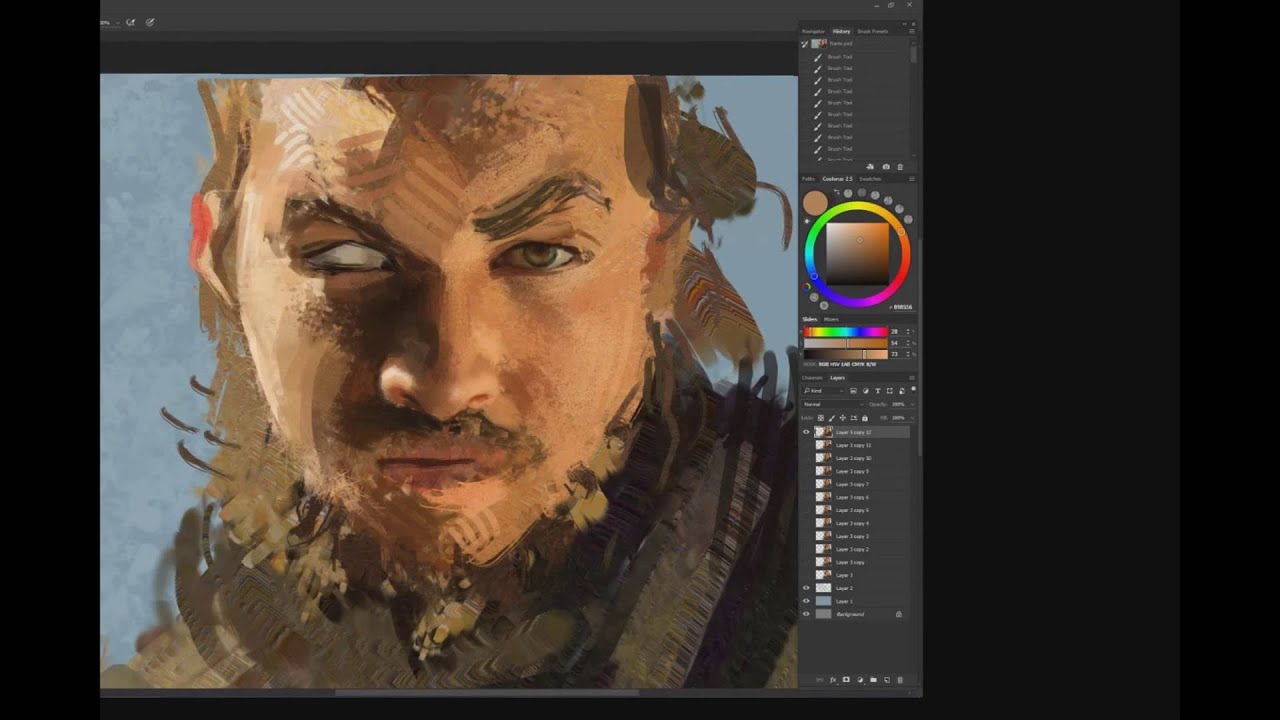Open the layer Fill dropdown arrow
This screenshot has width=1280, height=720.
pyautogui.click(x=912, y=418)
